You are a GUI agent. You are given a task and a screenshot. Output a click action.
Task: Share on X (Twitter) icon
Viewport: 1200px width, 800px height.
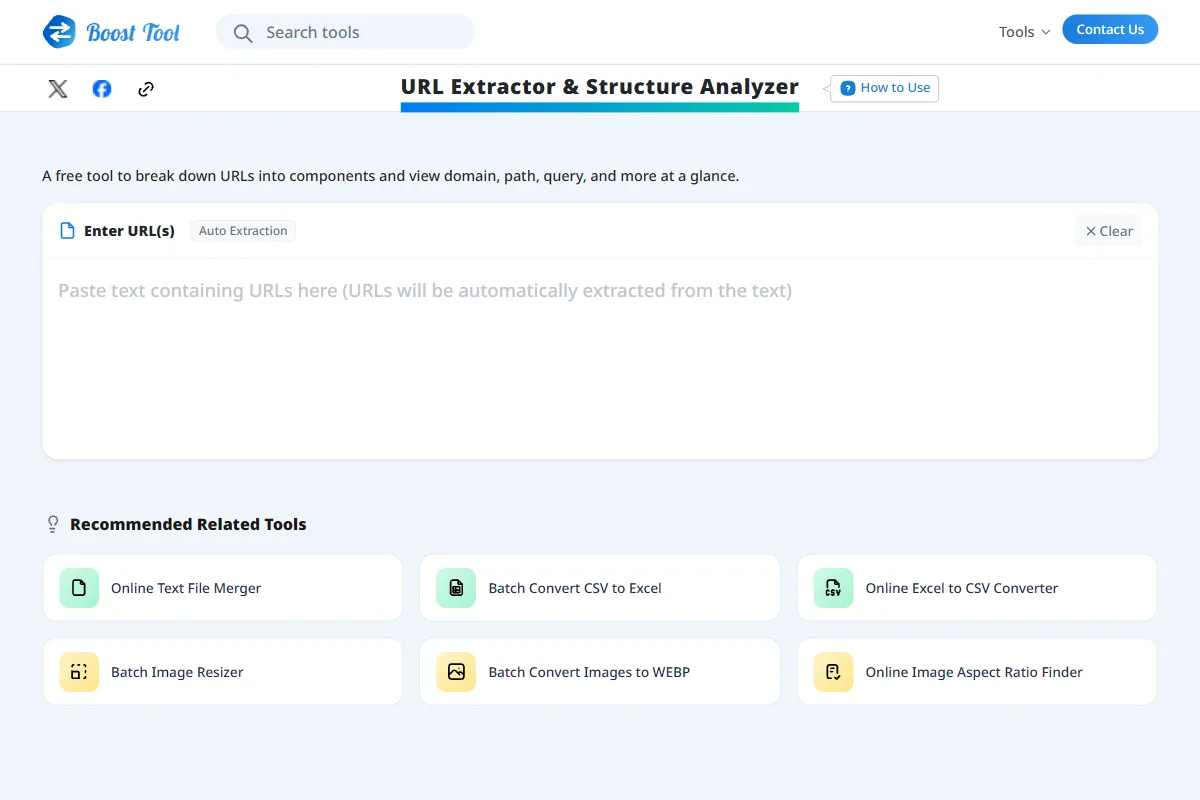[58, 89]
